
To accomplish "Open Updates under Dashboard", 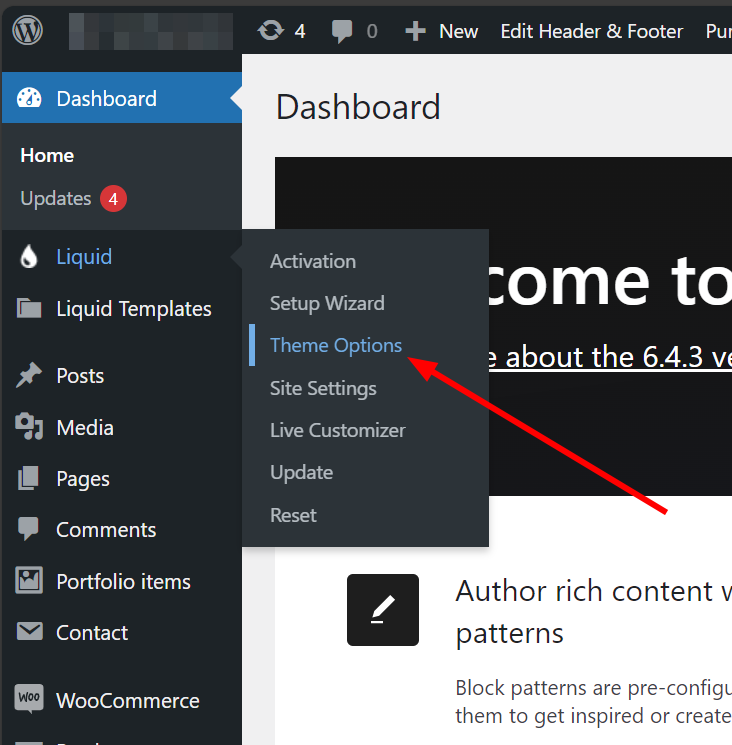I will click(56, 199).
